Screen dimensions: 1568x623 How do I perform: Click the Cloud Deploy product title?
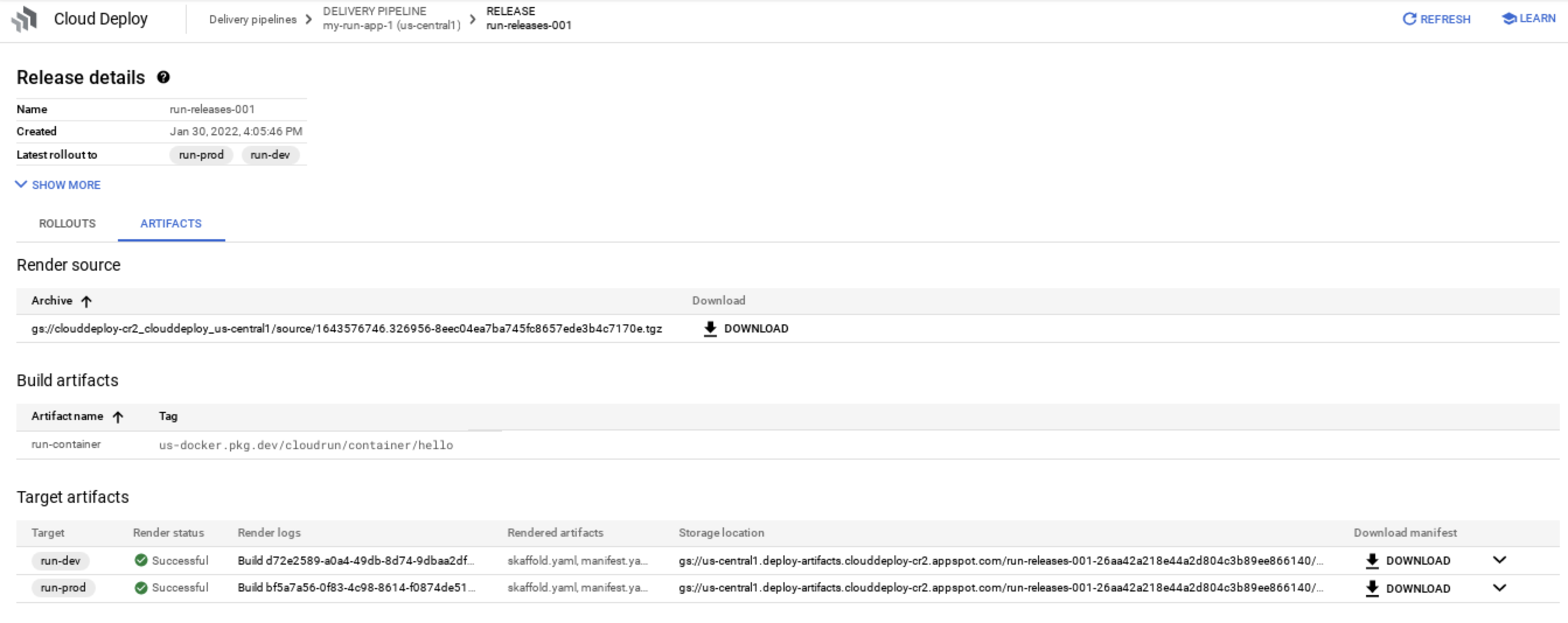100,19
